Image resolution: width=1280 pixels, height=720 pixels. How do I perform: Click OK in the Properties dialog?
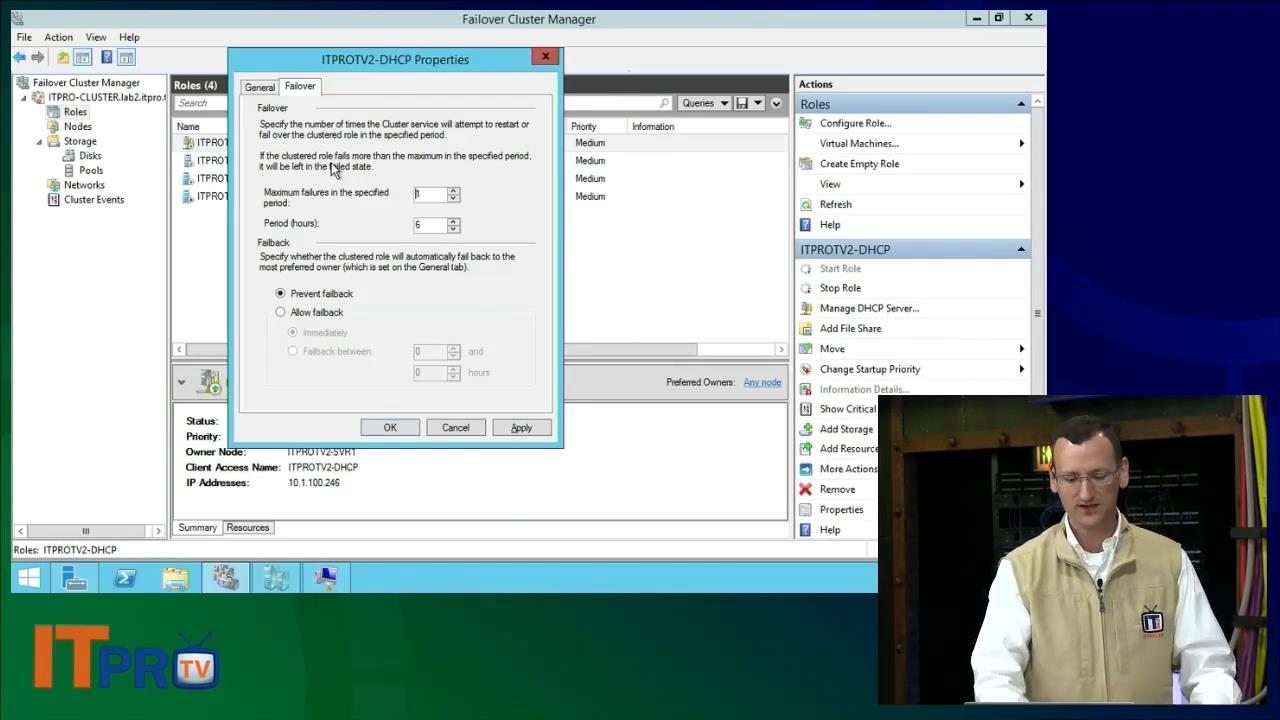(390, 427)
